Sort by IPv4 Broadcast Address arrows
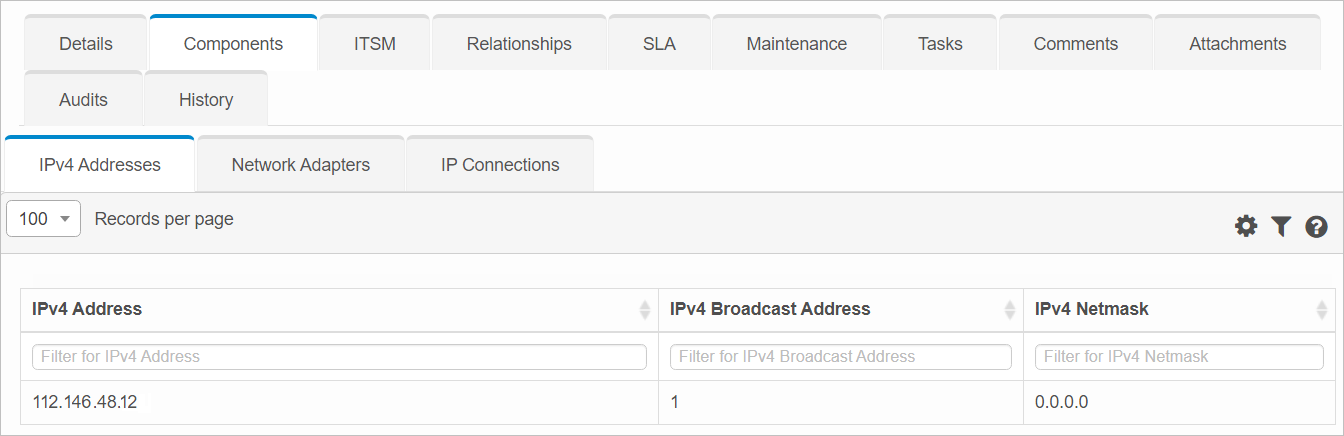Viewport: 1344px width, 436px height. [x=1009, y=310]
